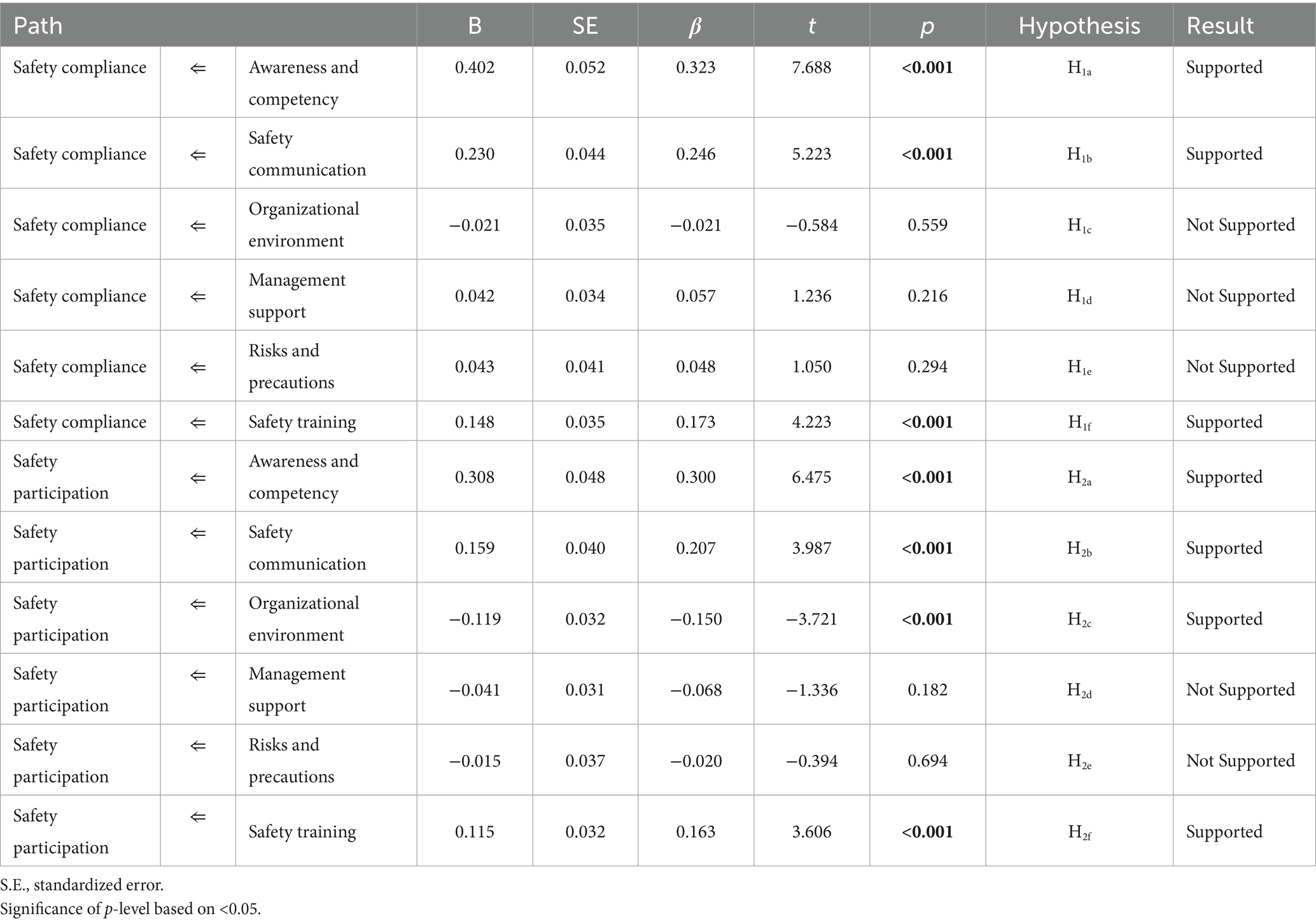Click the italic t column header
The width and height of the screenshot is (1316, 923).
[x=811, y=25]
